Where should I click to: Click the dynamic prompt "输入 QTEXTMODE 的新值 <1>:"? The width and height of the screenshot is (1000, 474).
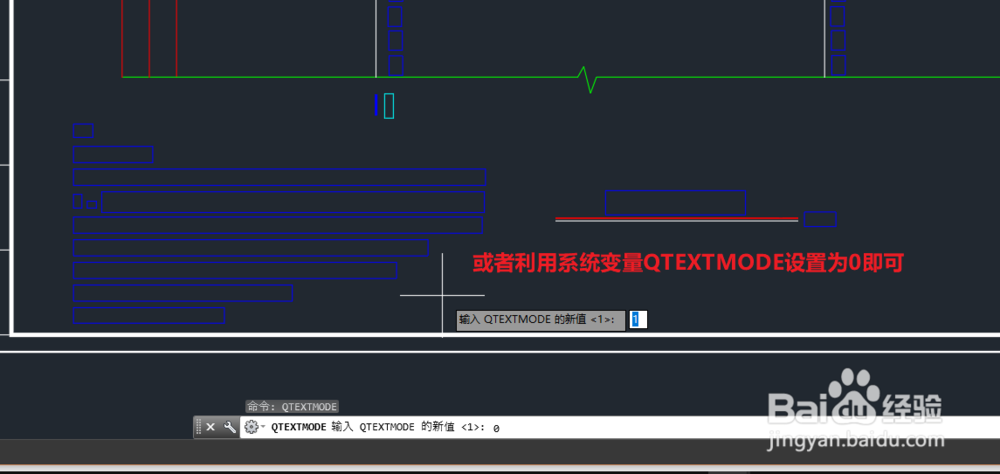541,320
